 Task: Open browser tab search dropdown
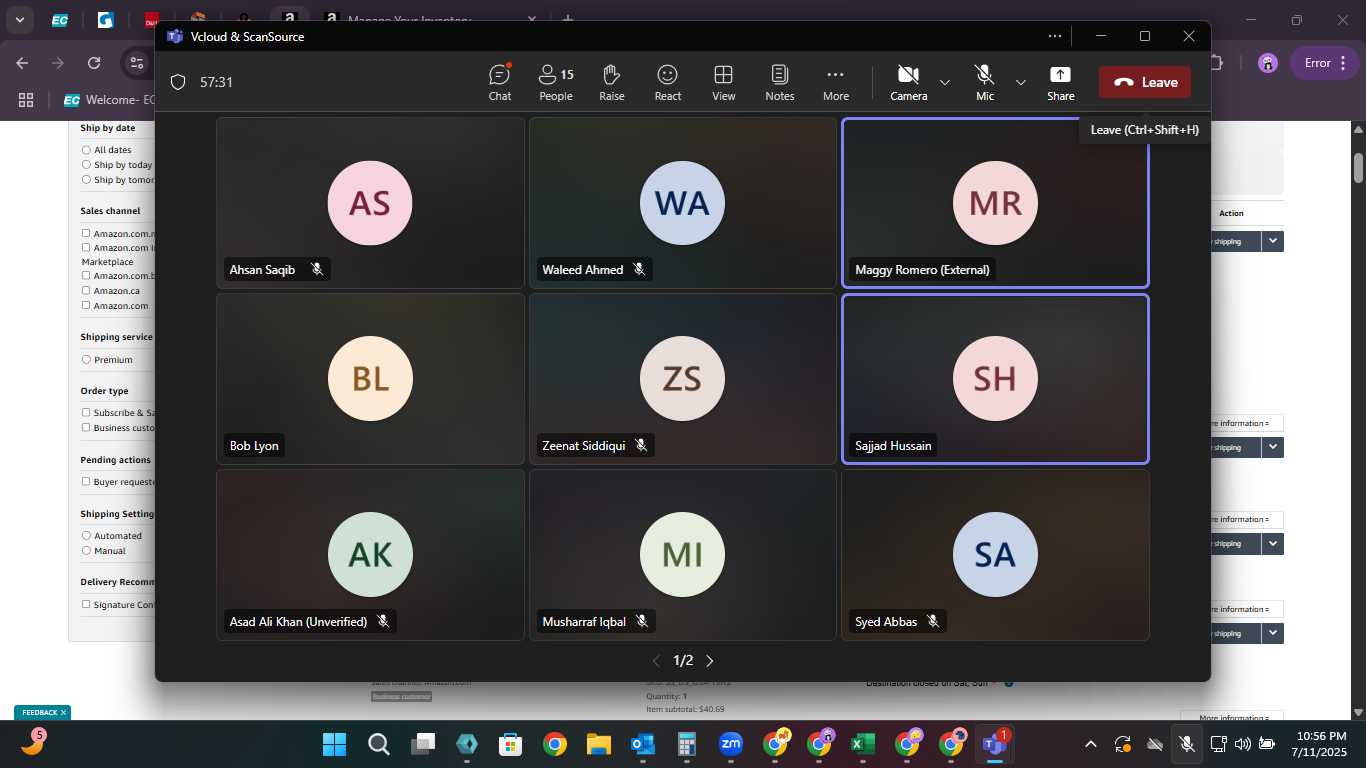[19, 19]
